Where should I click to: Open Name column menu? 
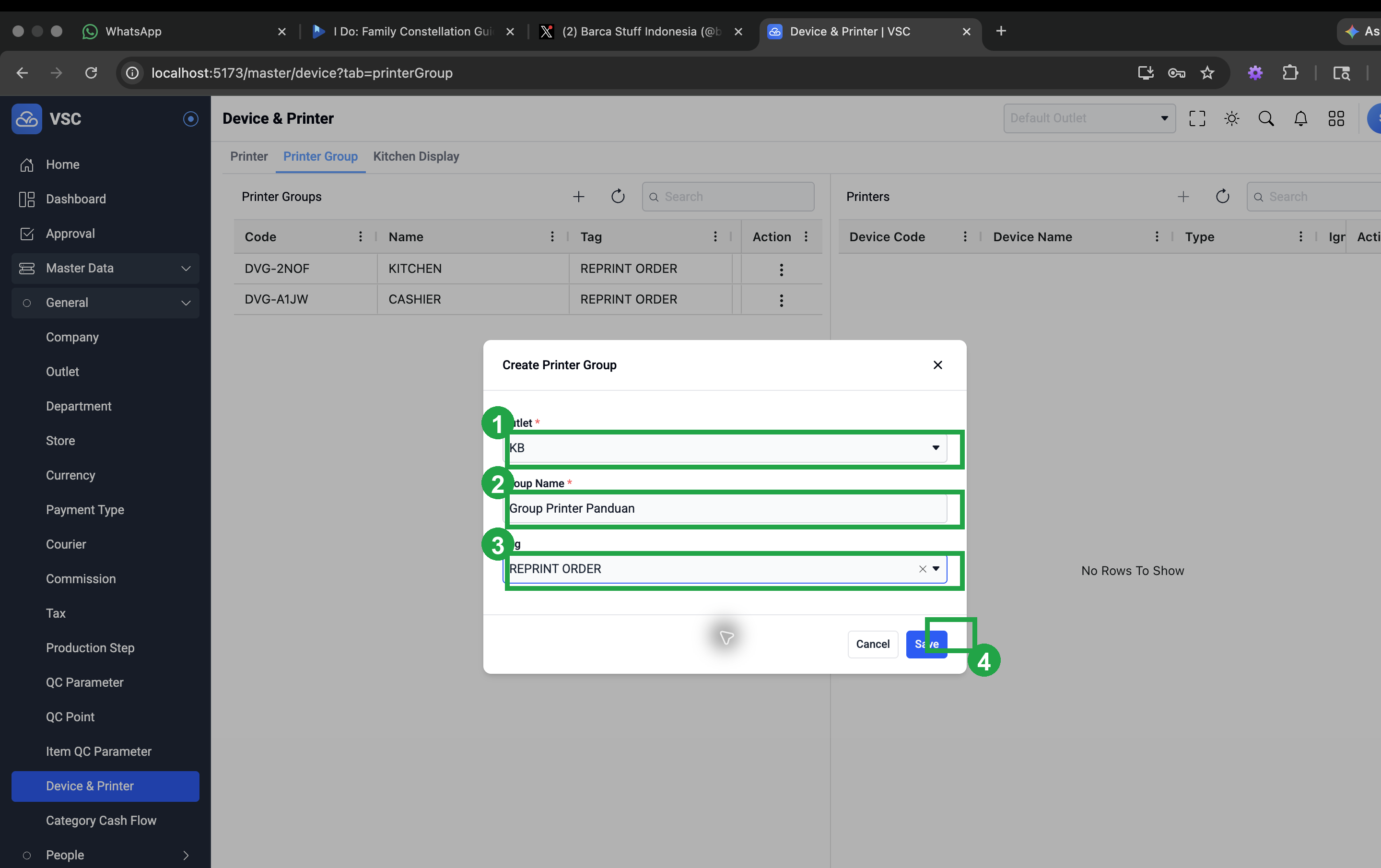(x=552, y=236)
